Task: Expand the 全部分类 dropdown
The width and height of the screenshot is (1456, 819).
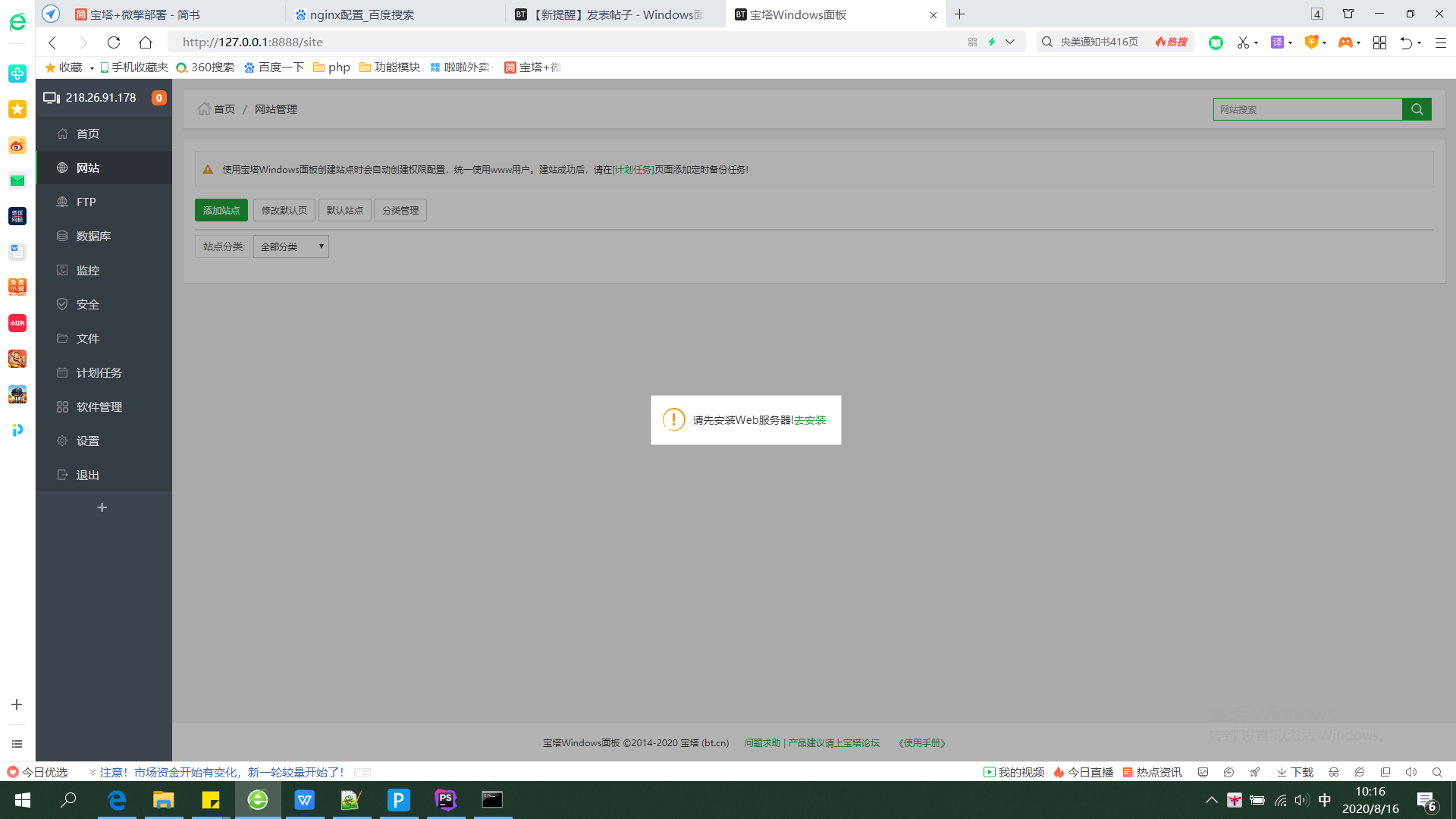Action: pyautogui.click(x=291, y=246)
